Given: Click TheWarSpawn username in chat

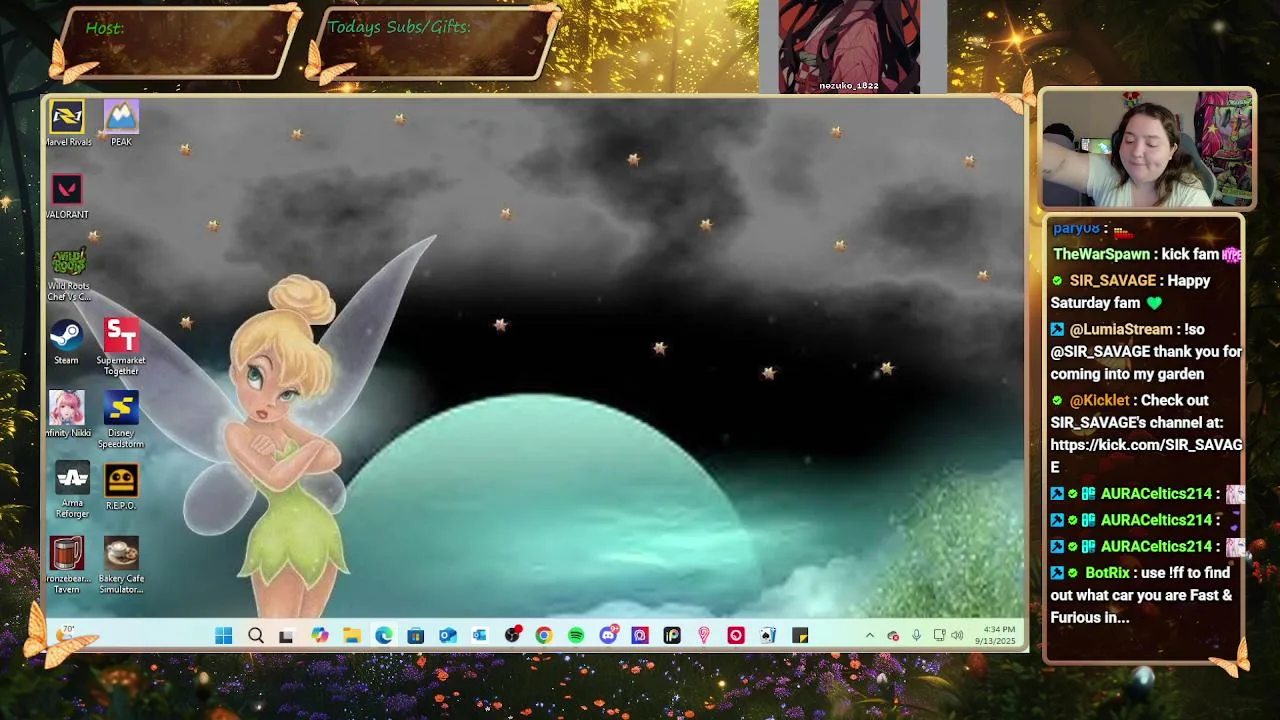Looking at the screenshot, I should pos(1101,254).
